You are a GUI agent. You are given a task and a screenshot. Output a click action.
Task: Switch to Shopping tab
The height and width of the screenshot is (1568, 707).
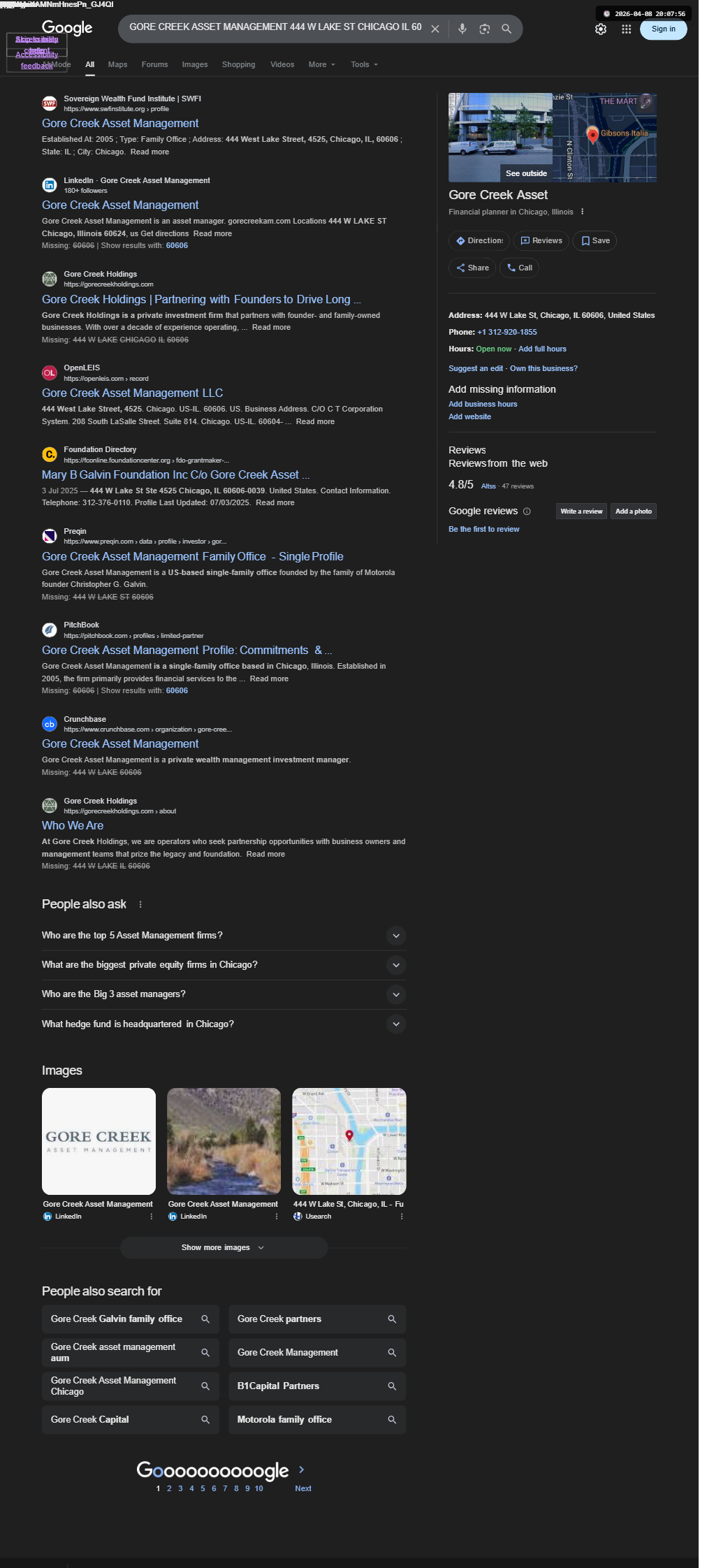click(x=239, y=64)
